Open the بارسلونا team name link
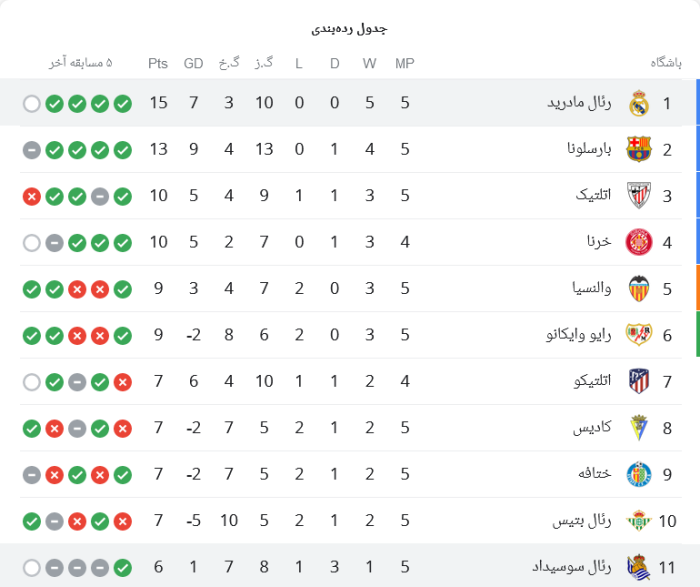700x587 pixels. (x=589, y=149)
